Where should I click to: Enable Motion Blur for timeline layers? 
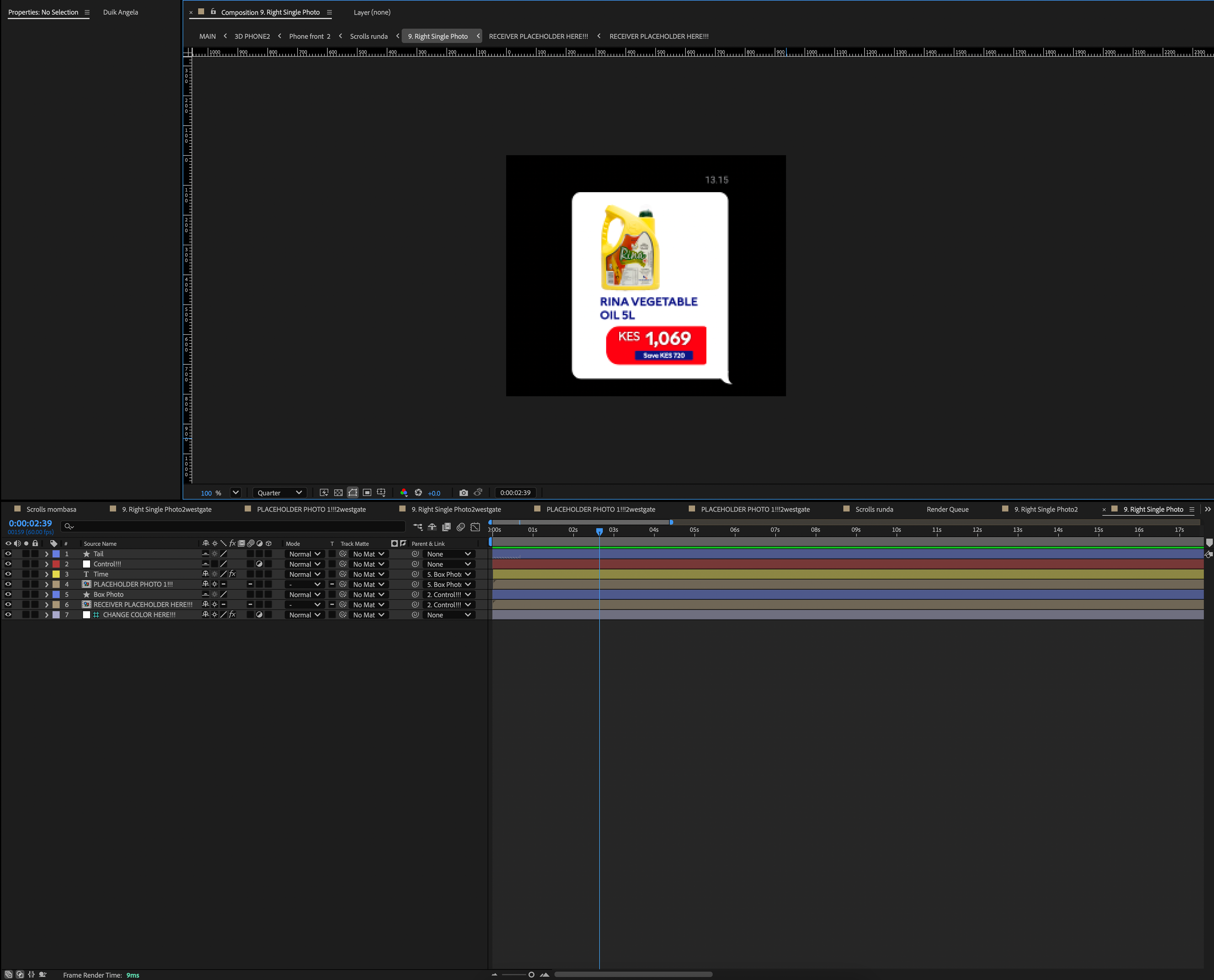coord(461,527)
